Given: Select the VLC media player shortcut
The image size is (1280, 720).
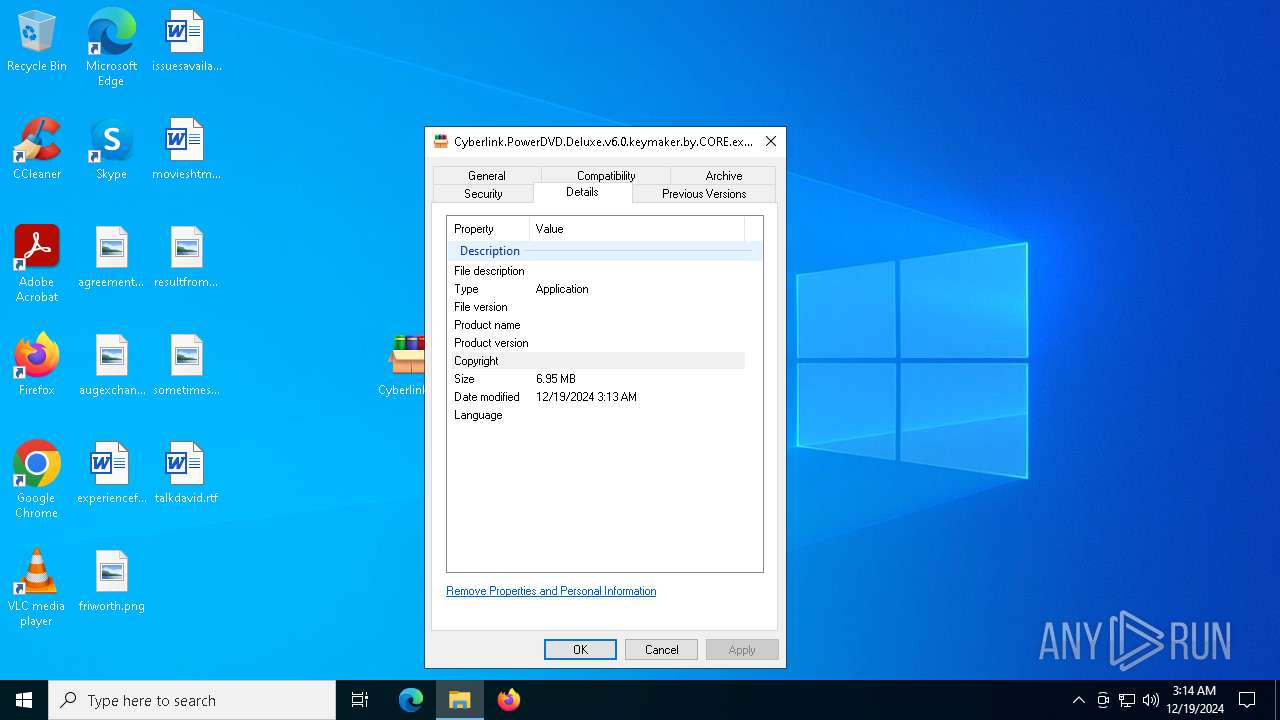Looking at the screenshot, I should click(x=37, y=588).
